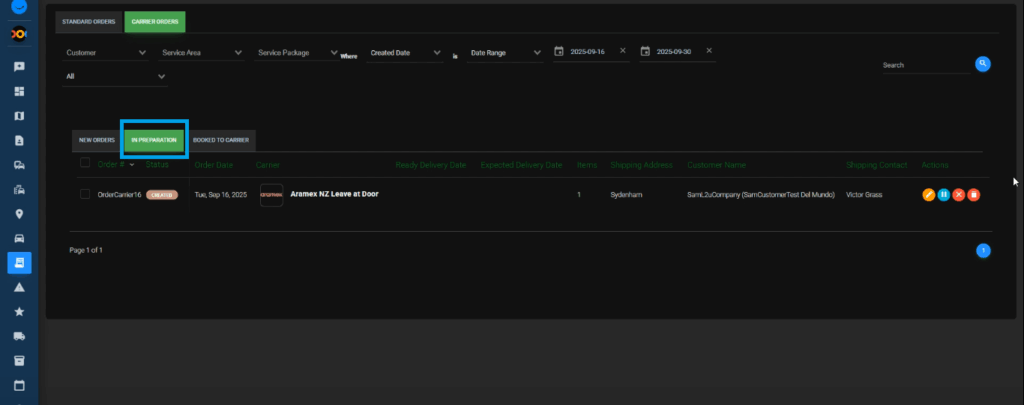Viewport: 1024px width, 405px height.
Task: Open the star icon in left sidebar
Action: [x=19, y=312]
